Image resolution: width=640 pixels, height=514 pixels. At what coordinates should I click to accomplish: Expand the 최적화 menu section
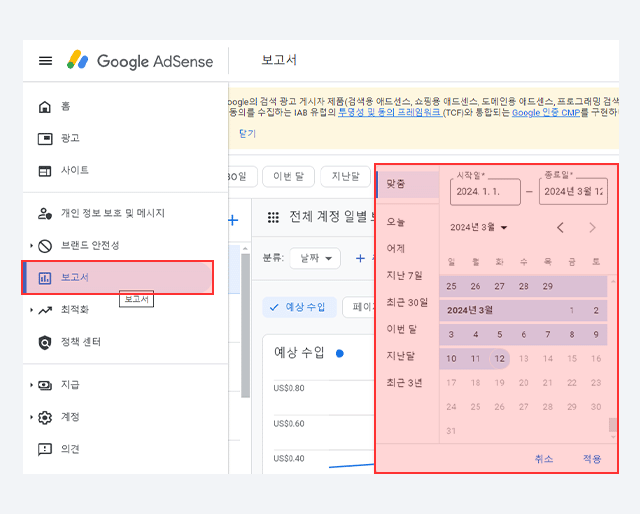pos(31,310)
